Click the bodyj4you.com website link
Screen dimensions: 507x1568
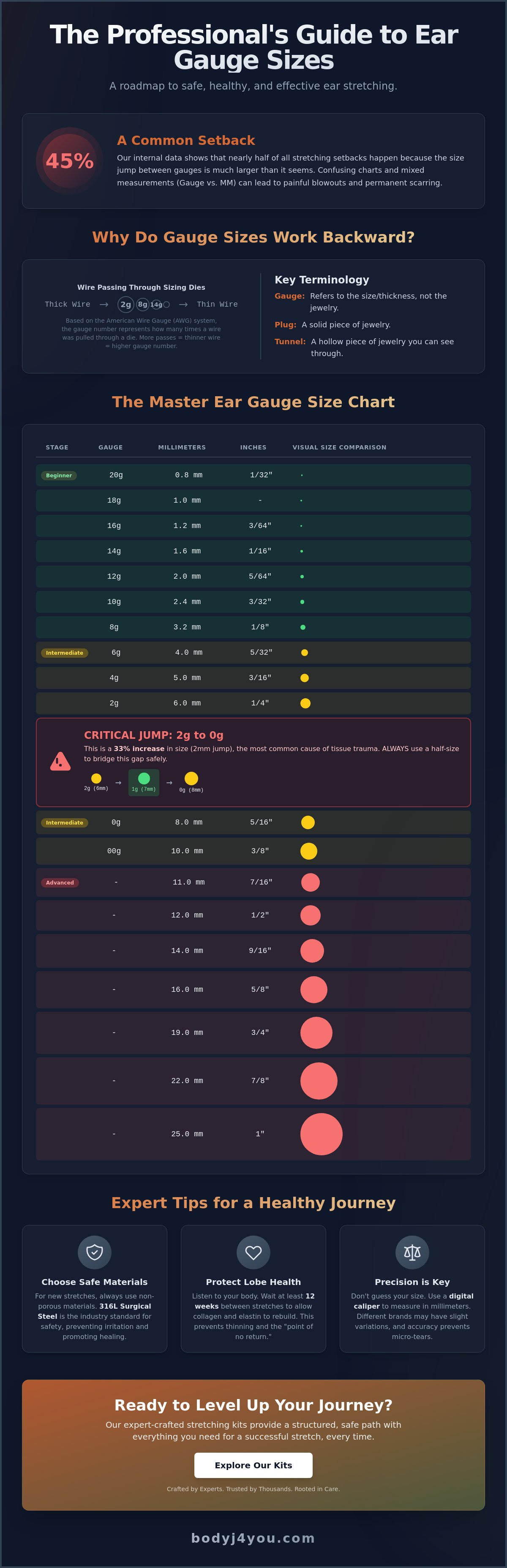pyautogui.click(x=253, y=1538)
